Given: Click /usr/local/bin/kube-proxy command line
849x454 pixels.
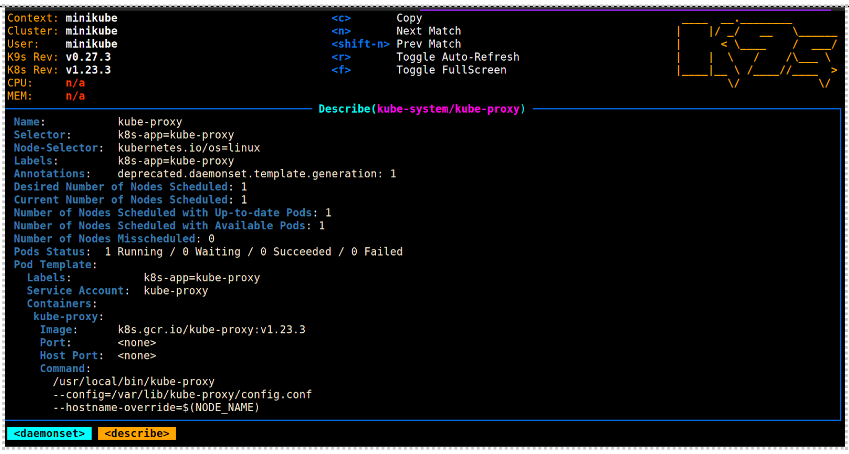Looking at the screenshot, I should click(134, 382).
